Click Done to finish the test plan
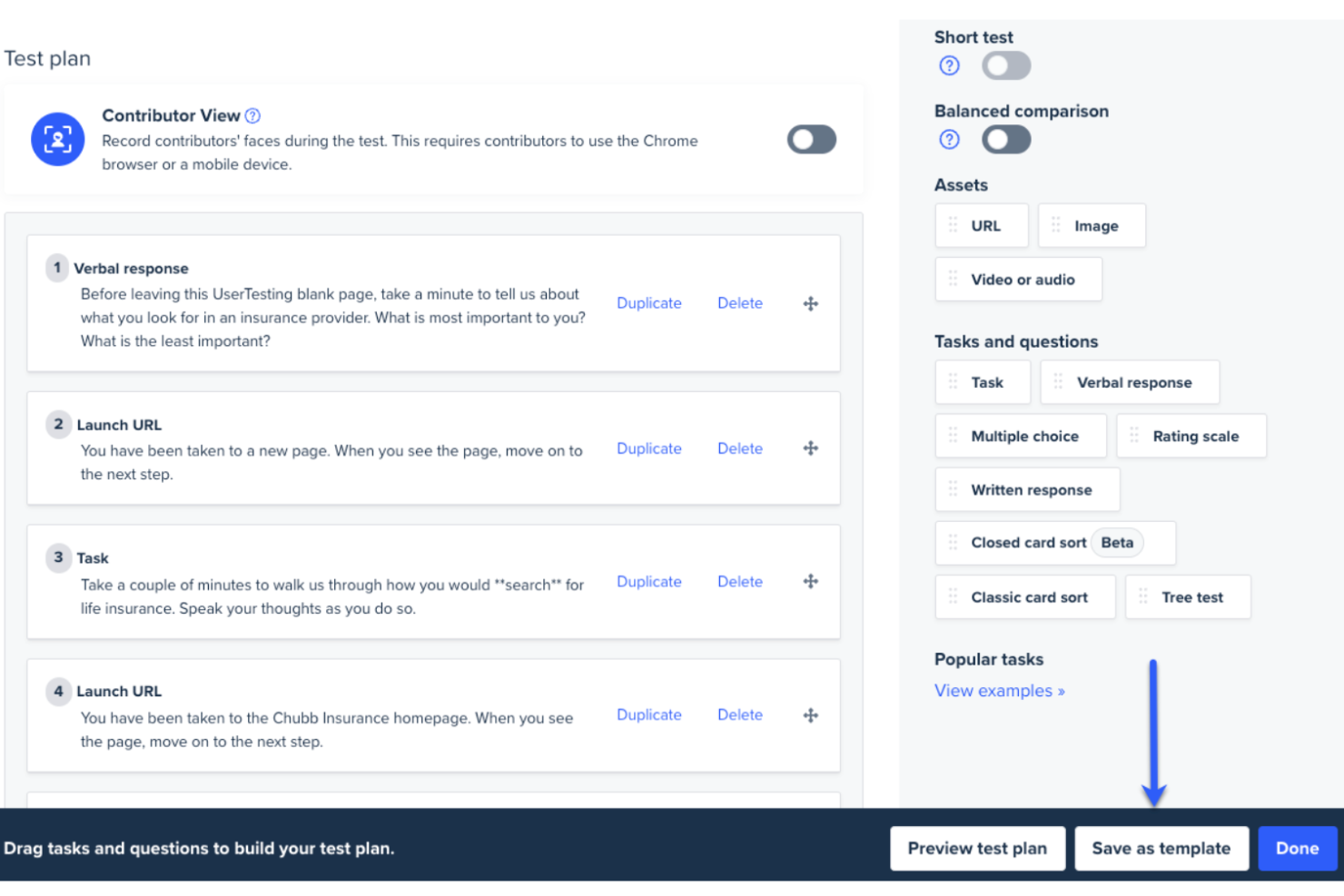 point(1297,848)
